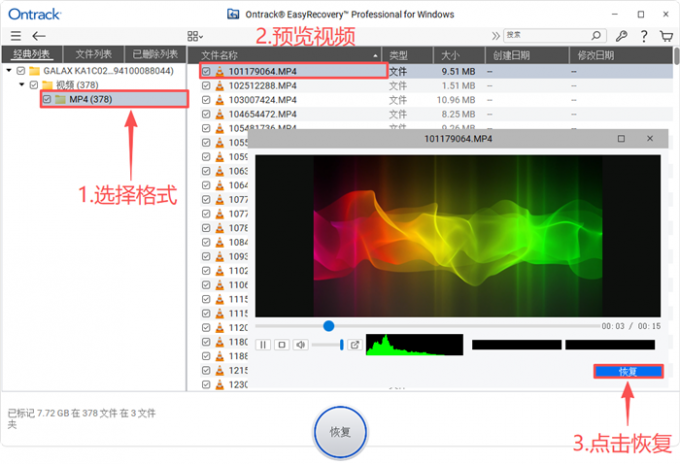This screenshot has width=680, height=464.
Task: Click the green audio histogram display
Action: click(415, 345)
